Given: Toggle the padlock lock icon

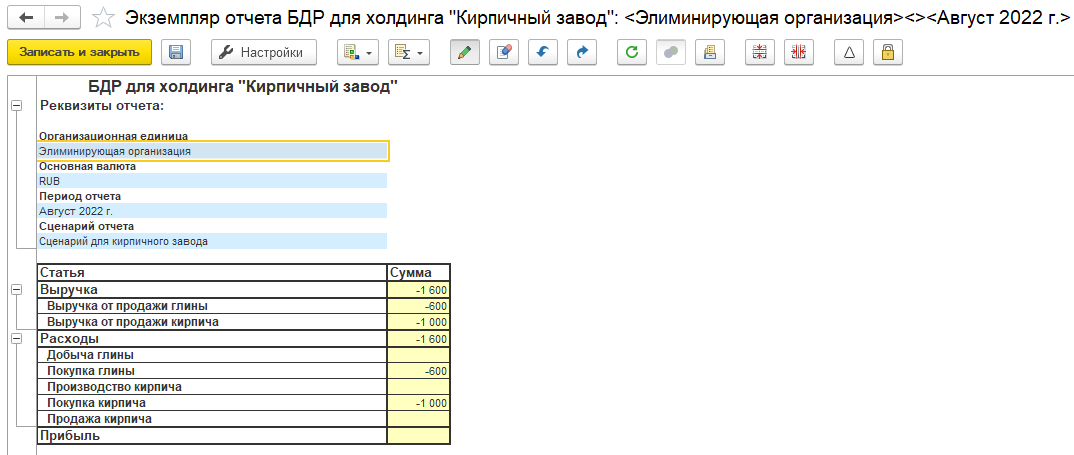Looking at the screenshot, I should (x=888, y=52).
